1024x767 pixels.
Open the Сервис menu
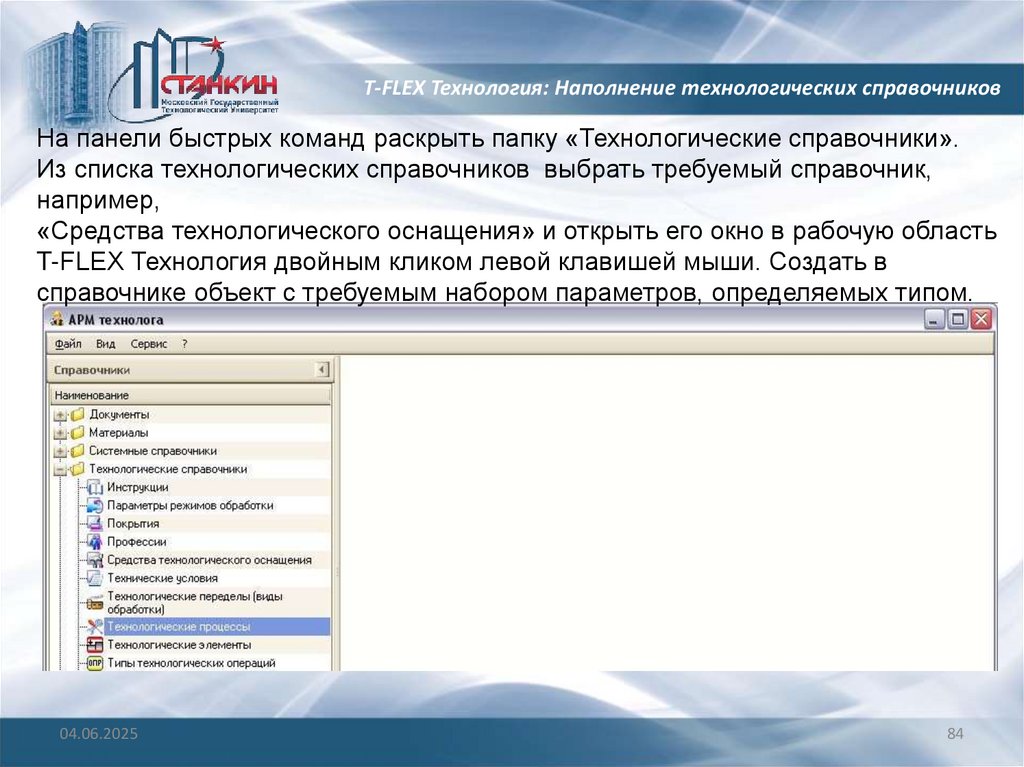pyautogui.click(x=149, y=344)
